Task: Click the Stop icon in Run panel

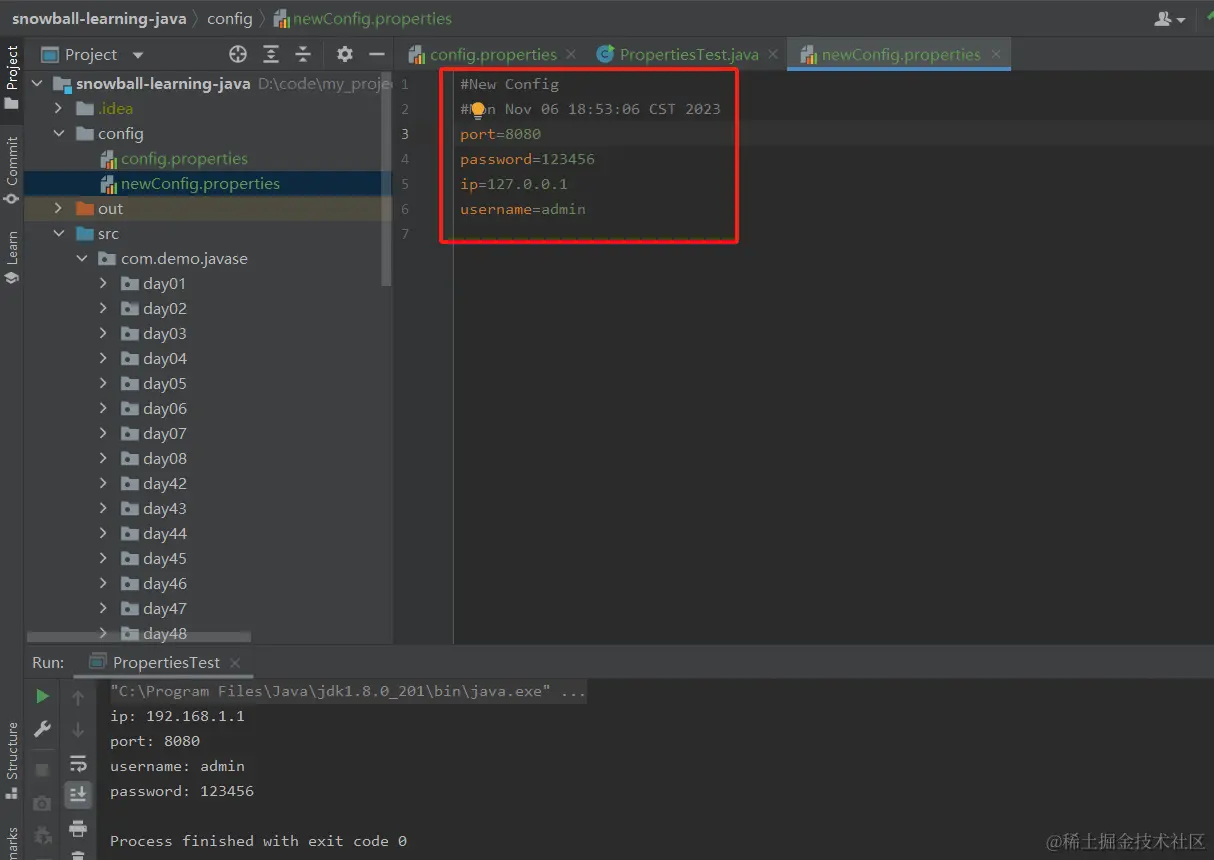Action: pos(42,770)
